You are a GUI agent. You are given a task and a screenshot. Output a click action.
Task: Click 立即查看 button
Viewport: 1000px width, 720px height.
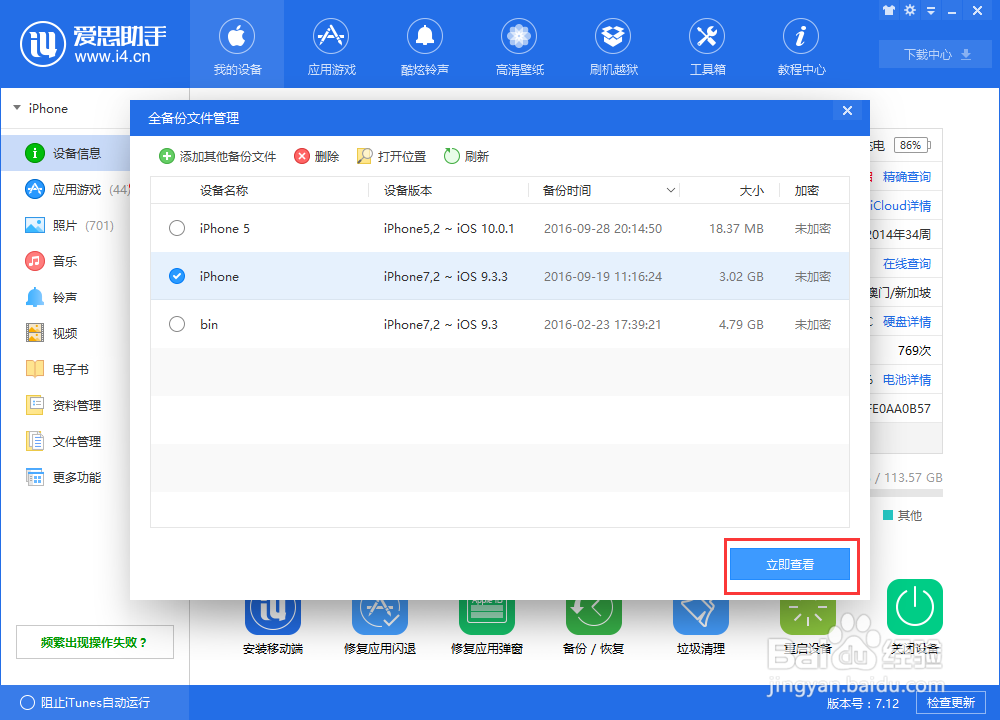790,564
